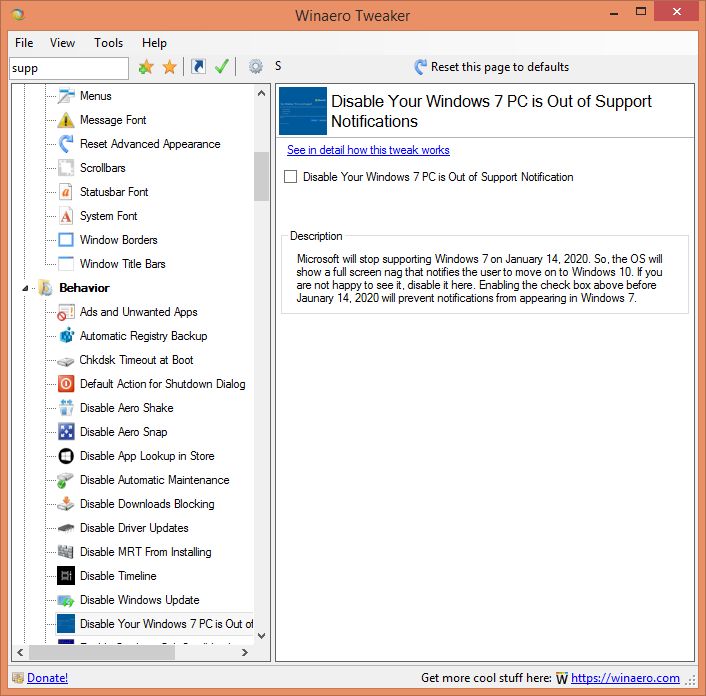Click the Disable Aero Shake icon
The image size is (706, 696).
coord(66,408)
